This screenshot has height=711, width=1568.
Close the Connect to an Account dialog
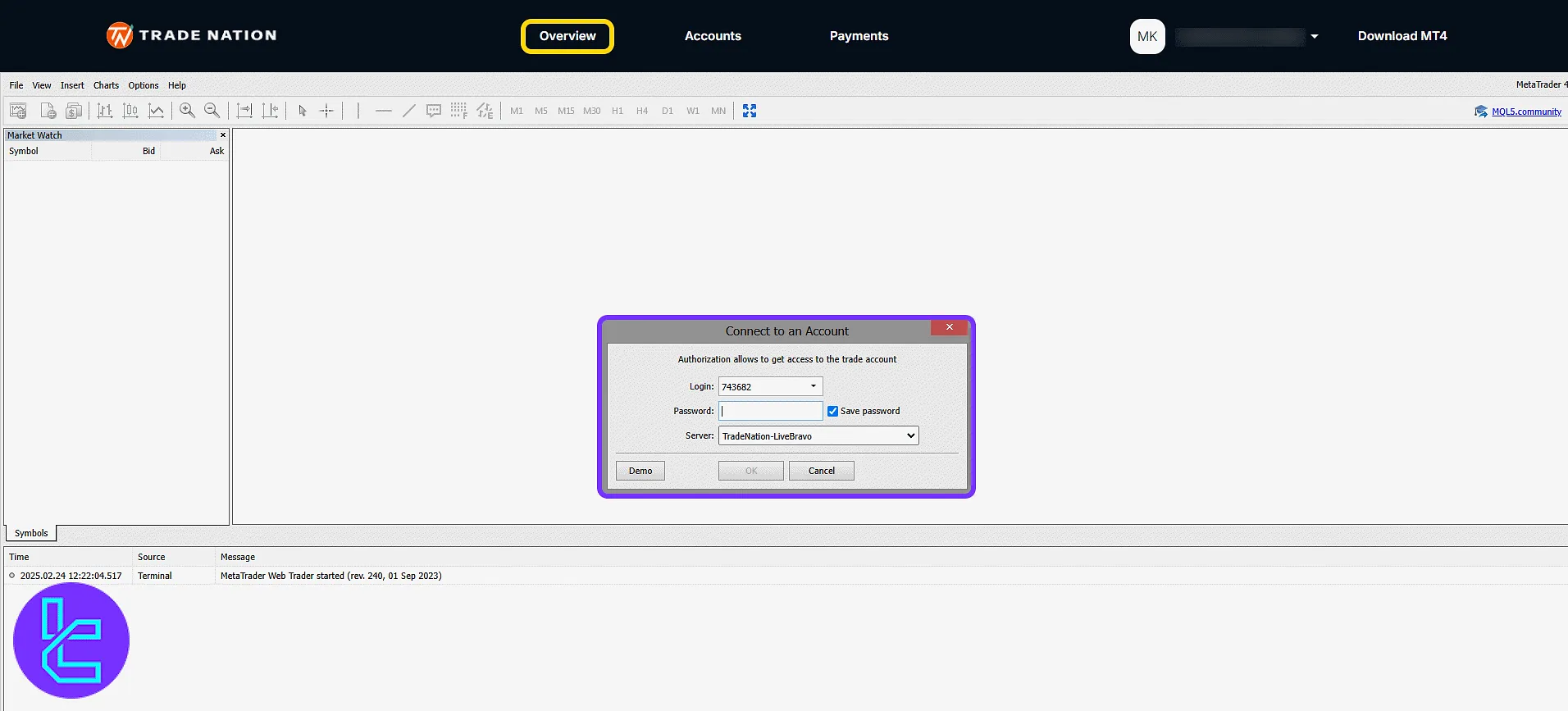[x=949, y=327]
